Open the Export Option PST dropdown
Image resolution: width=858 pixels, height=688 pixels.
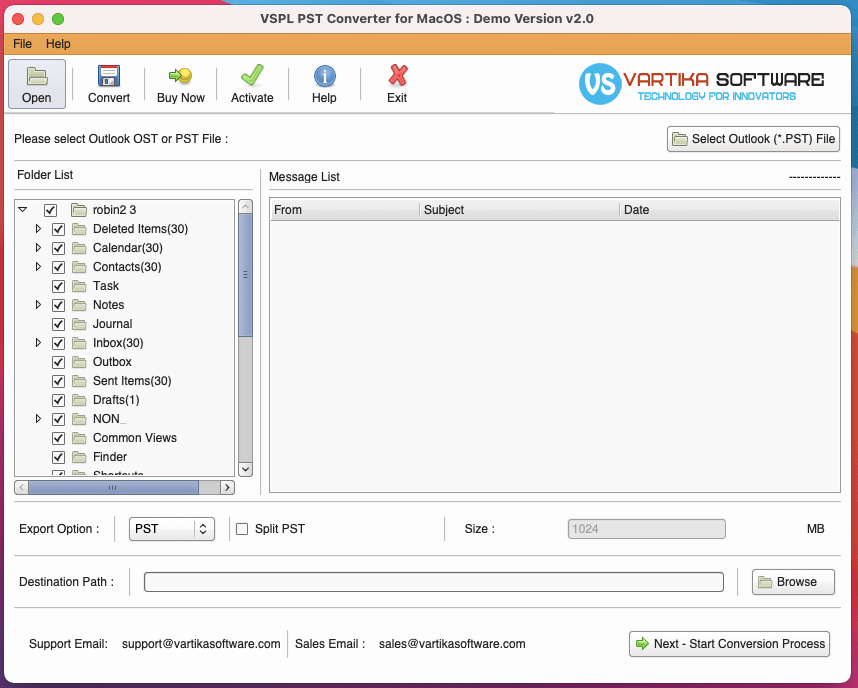pyautogui.click(x=171, y=529)
